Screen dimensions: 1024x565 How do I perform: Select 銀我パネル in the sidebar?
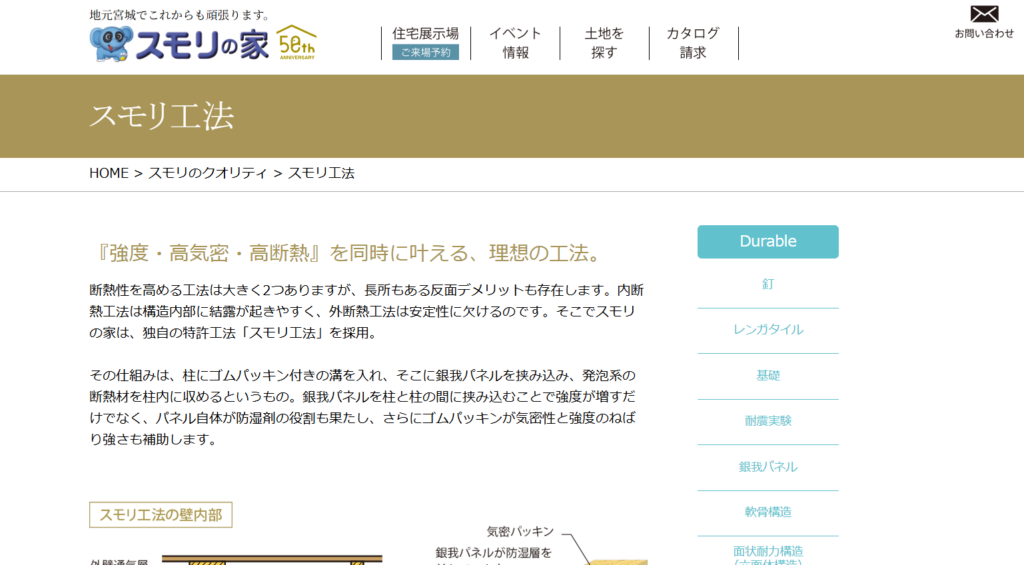768,467
